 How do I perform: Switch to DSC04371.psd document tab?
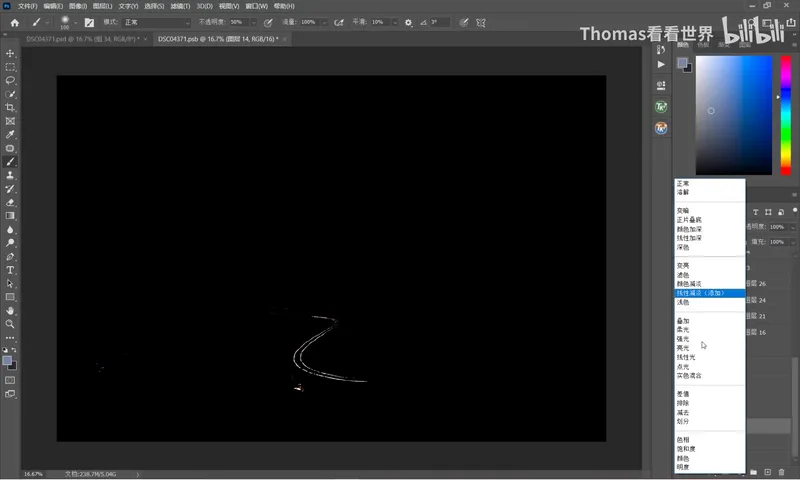82,39
